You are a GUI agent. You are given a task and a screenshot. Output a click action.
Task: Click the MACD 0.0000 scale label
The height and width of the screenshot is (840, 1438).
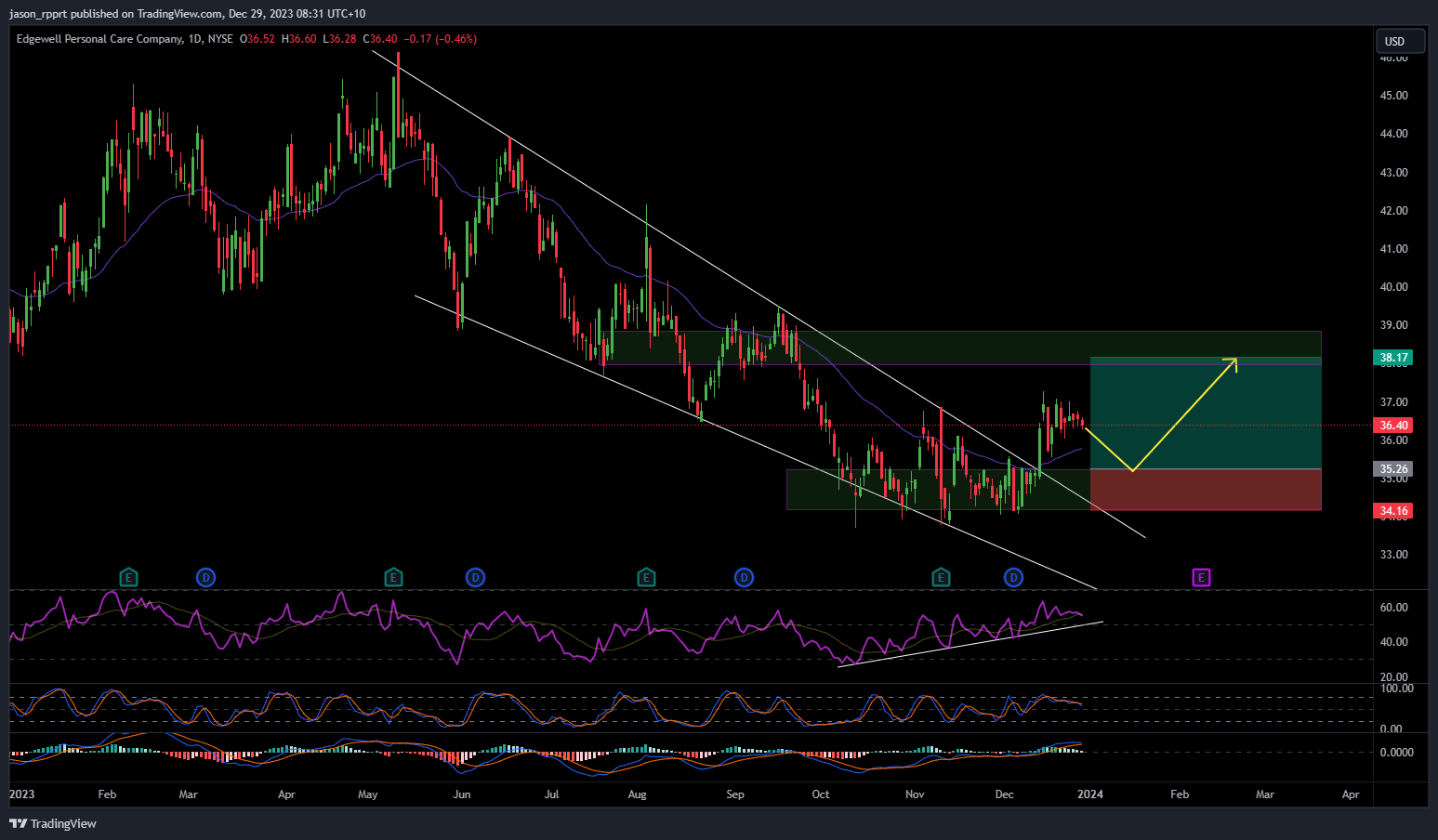tap(1396, 753)
